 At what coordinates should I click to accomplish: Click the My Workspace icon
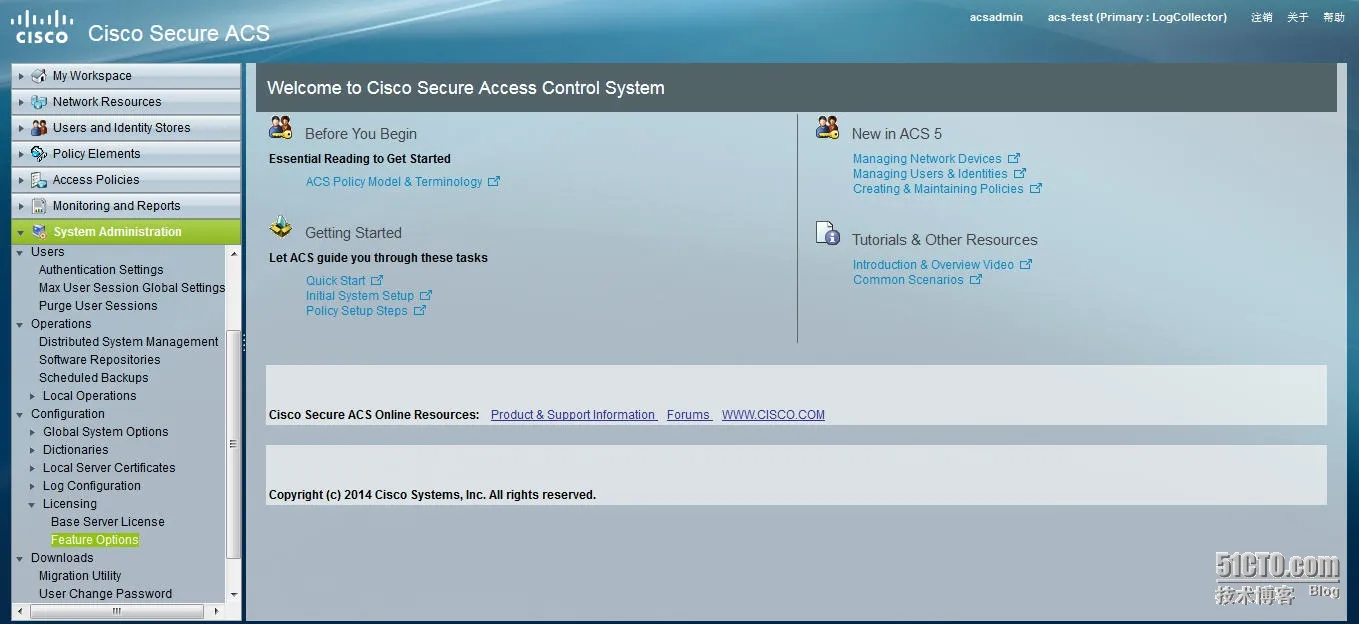click(39, 76)
